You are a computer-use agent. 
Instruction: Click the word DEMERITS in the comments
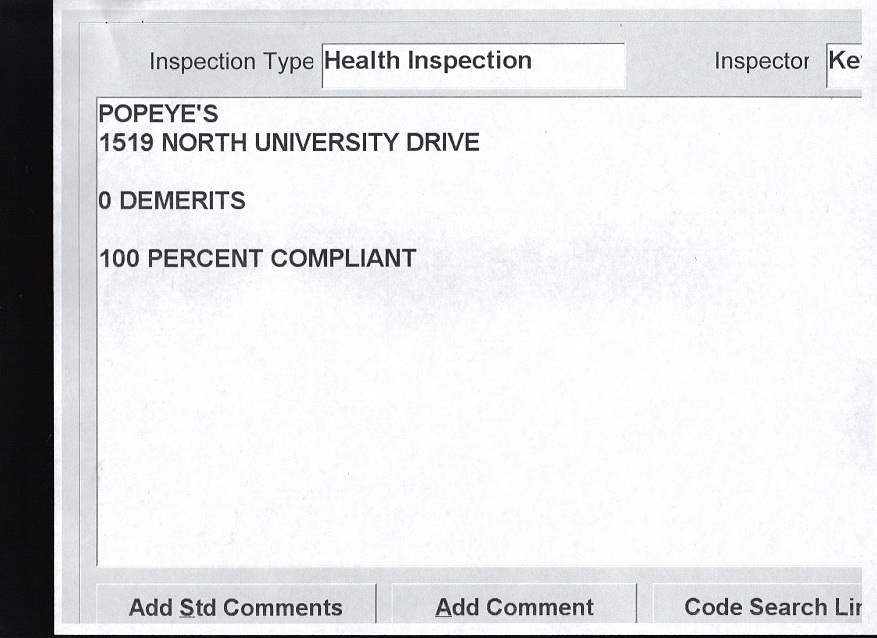182,201
